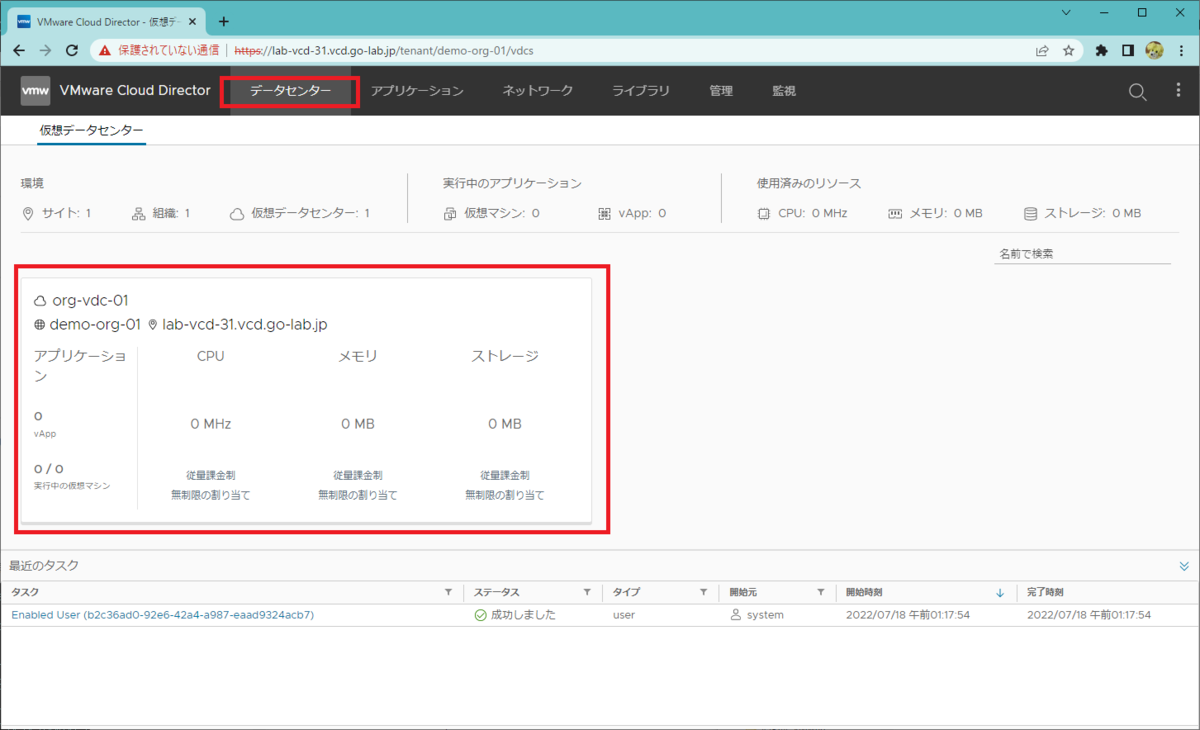Image resolution: width=1200 pixels, height=730 pixels.
Task: Reload the page with refresh icon
Action: (72, 50)
